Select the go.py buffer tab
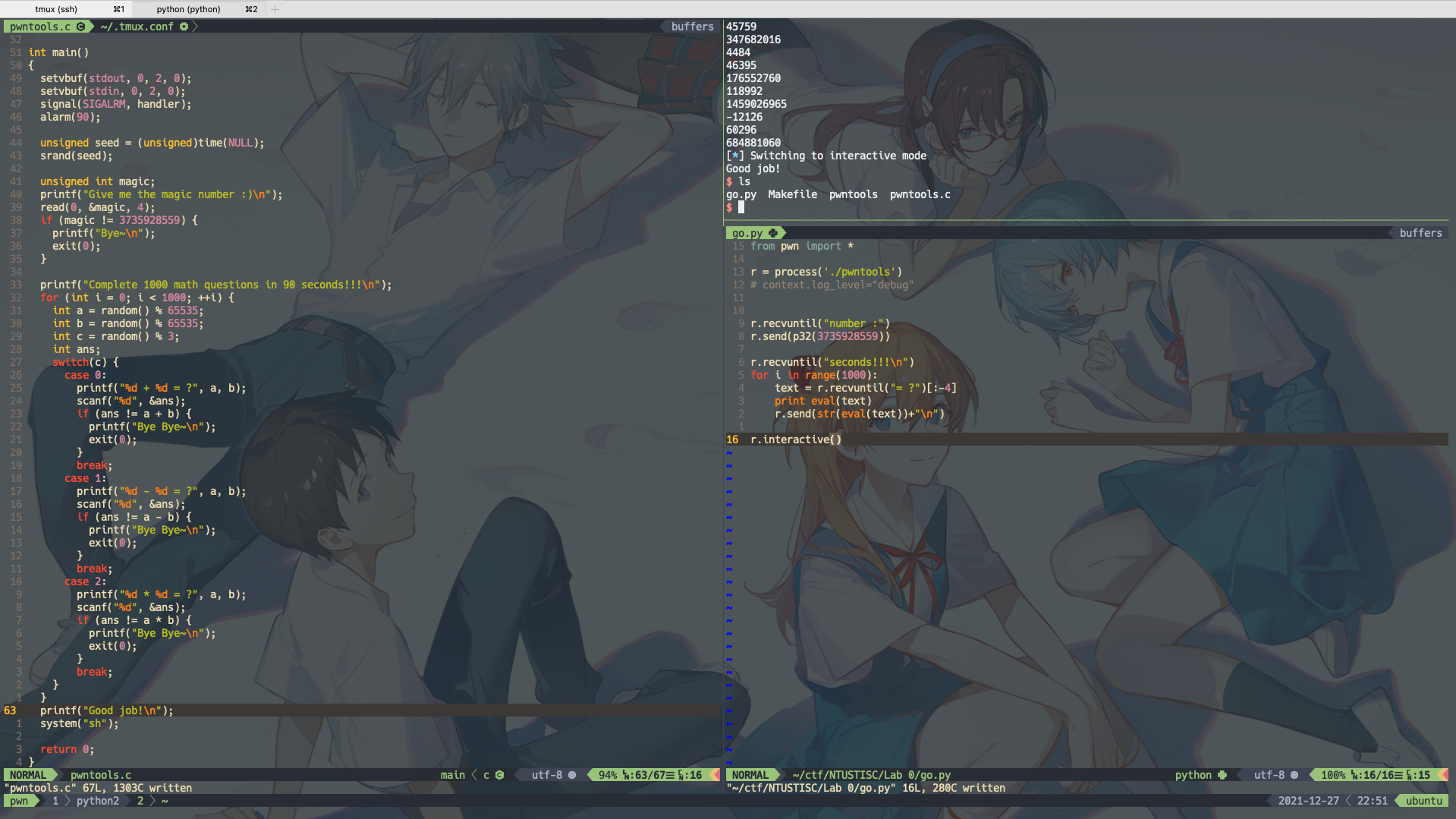This screenshot has width=1456, height=819. pyautogui.click(x=747, y=233)
